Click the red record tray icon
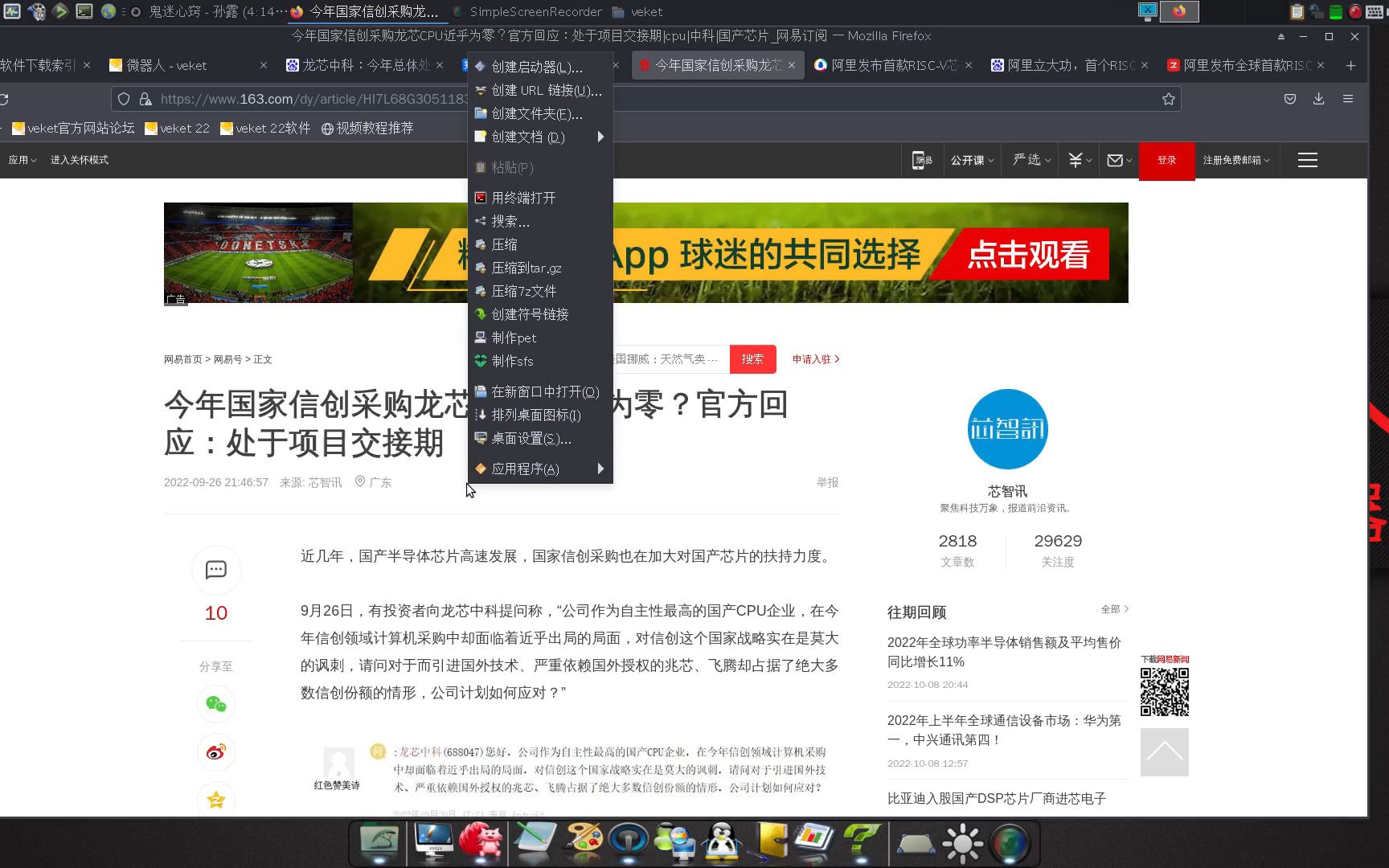Screen dimensions: 1389x868 (1355, 11)
